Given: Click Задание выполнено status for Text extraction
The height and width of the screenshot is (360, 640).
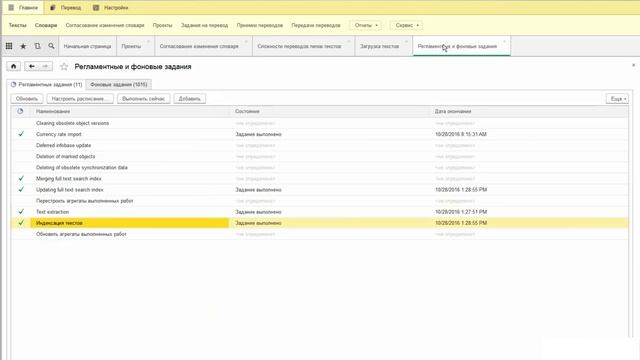Looking at the screenshot, I should click(258, 212).
